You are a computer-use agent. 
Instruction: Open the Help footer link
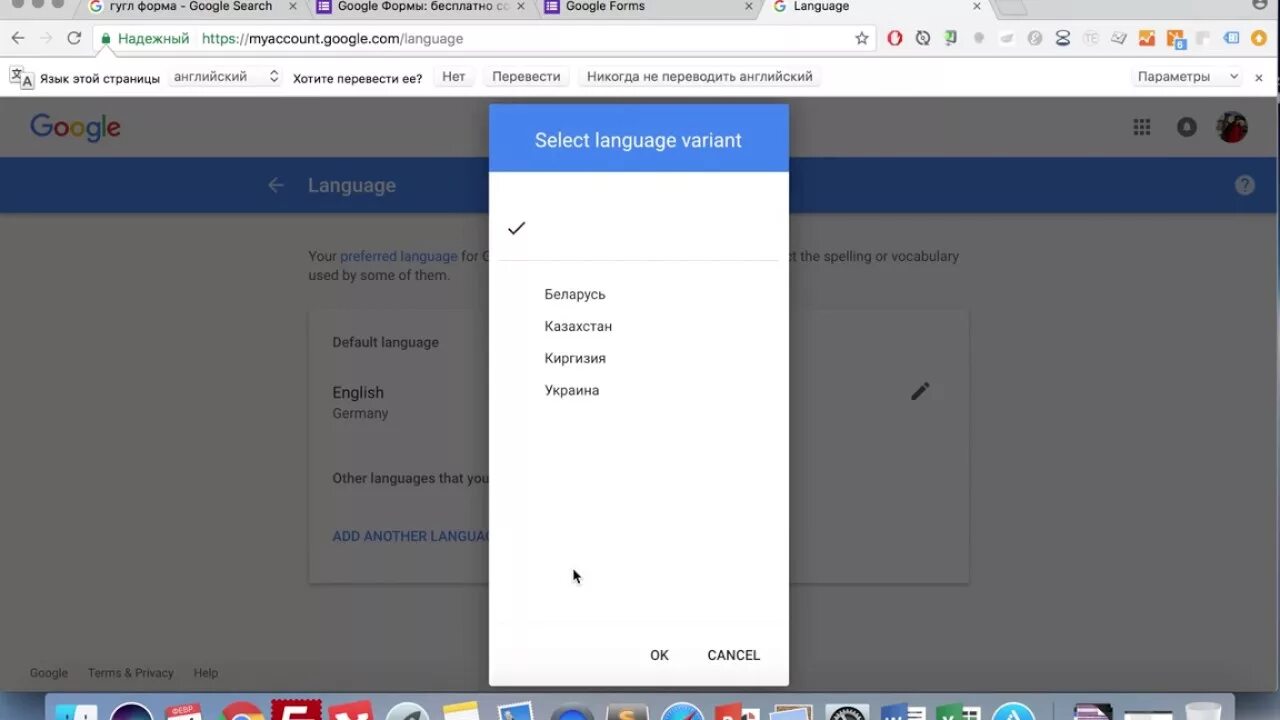pos(206,673)
